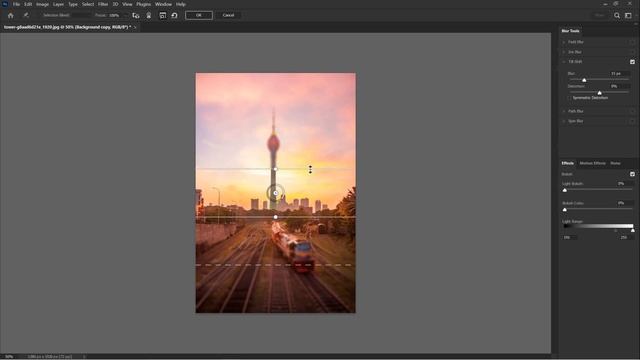Open the Help menu
640x360 pixels.
coord(180,4)
